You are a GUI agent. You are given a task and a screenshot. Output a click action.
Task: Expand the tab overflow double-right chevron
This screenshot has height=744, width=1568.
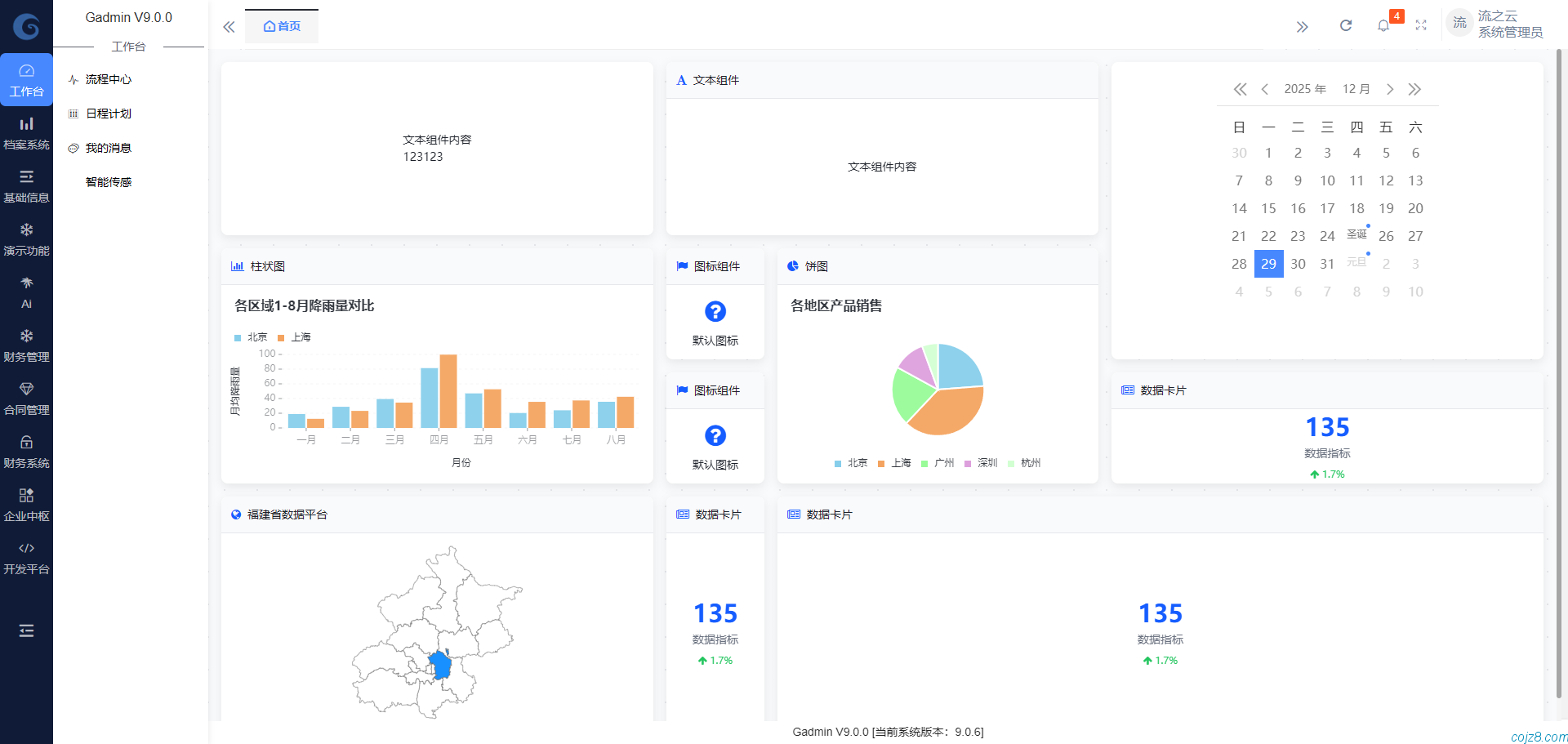1303,25
